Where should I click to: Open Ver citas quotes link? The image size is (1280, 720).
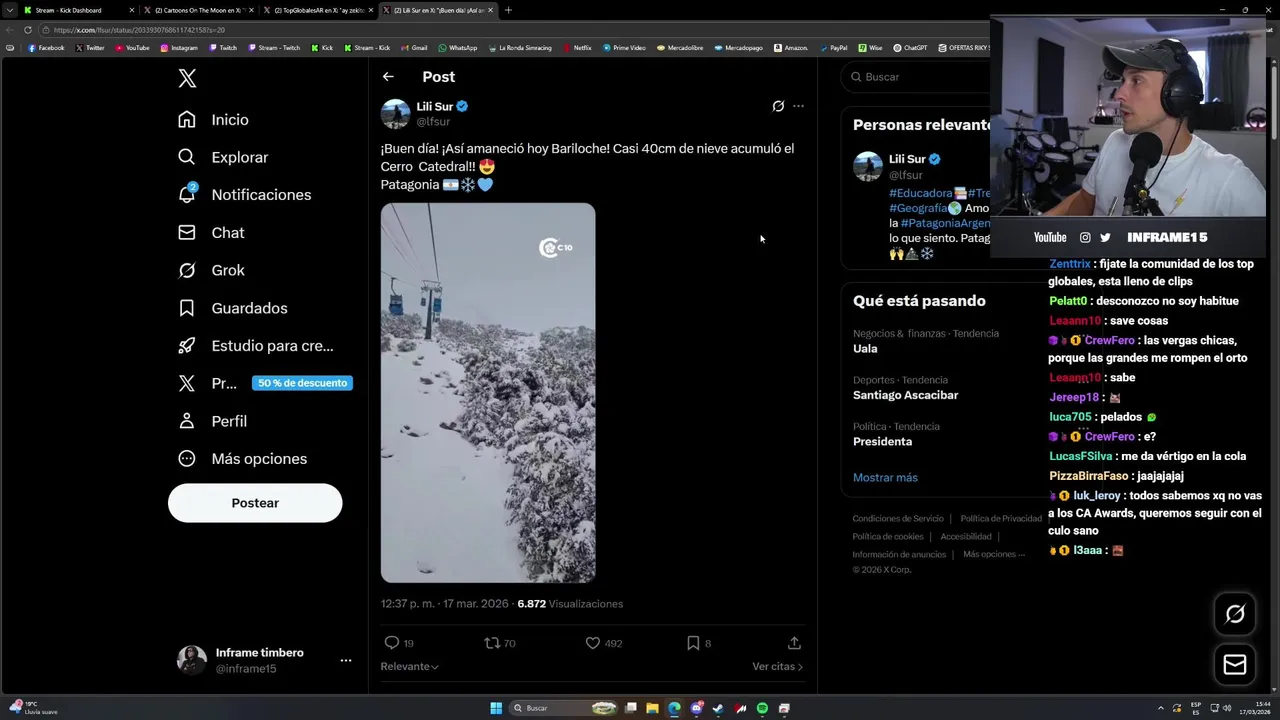(777, 666)
